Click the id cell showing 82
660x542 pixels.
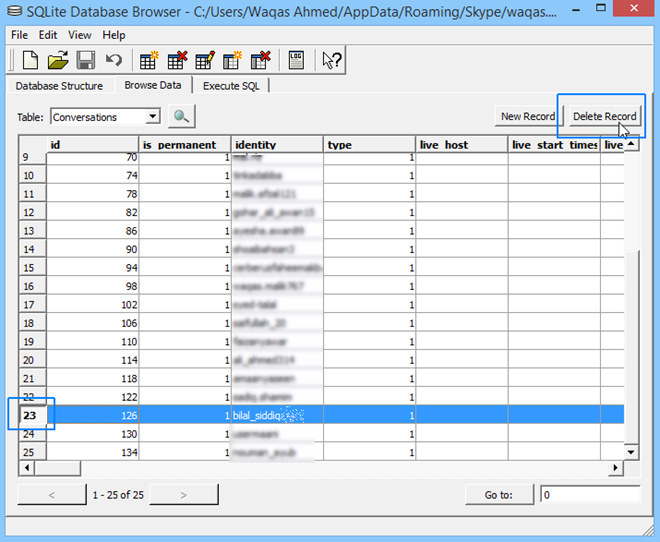pyautogui.click(x=93, y=212)
